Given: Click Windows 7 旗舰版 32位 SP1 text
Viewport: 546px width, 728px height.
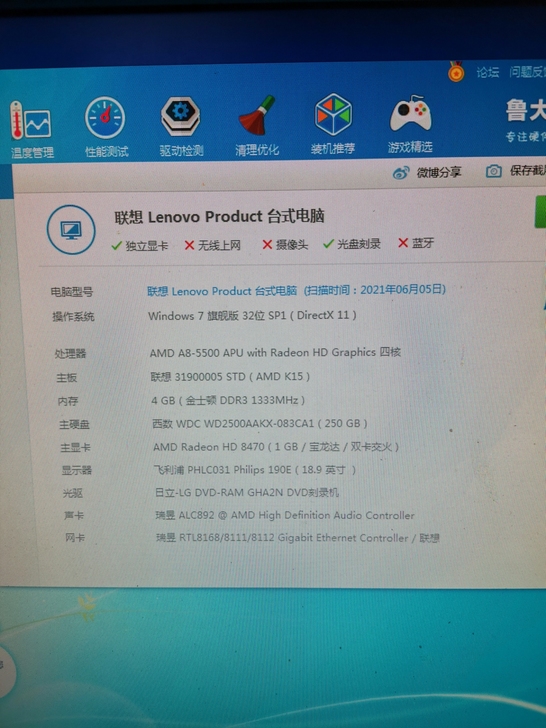Looking at the screenshot, I should (252, 315).
